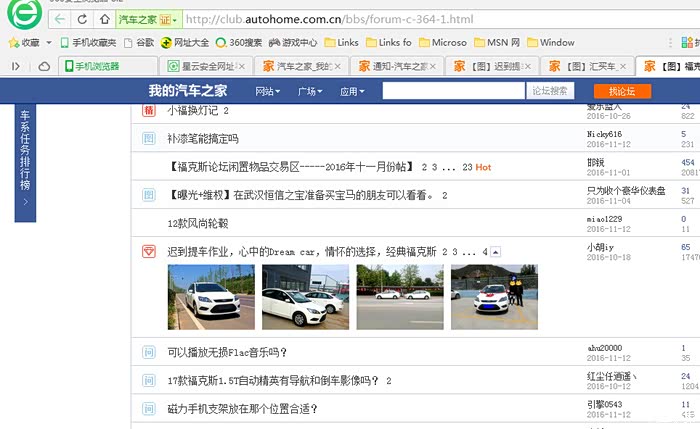
Task: Open the 补漆笔能搞定吗 thread
Action: click(203, 138)
